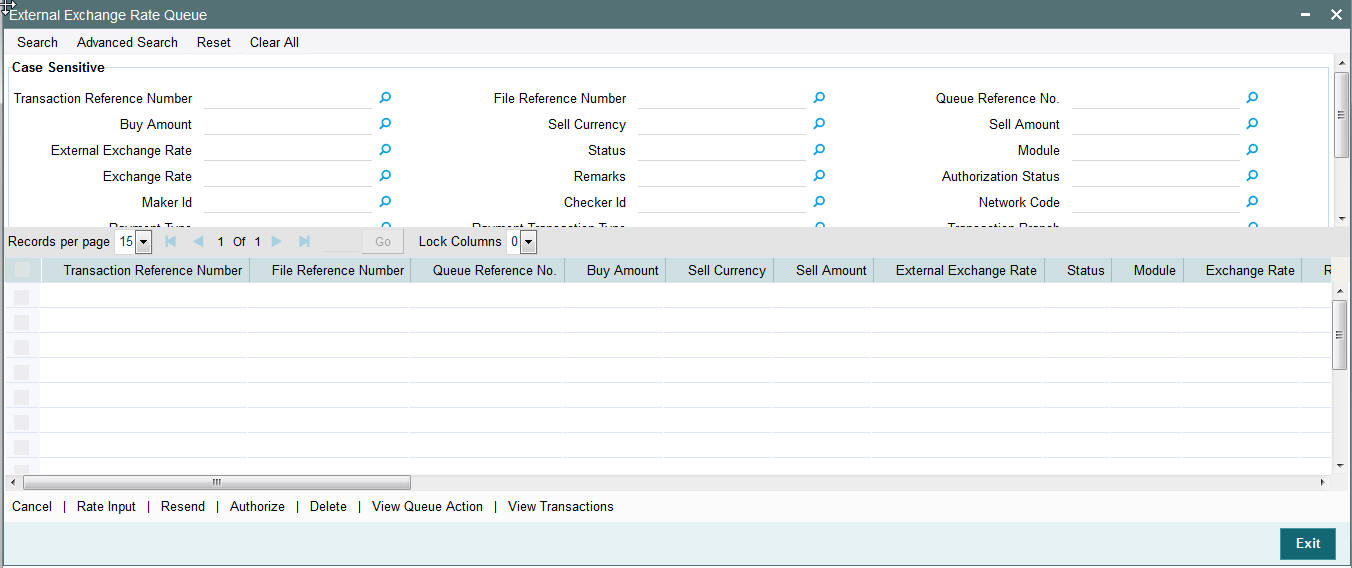
Task: Click into the Transaction Reference Number field
Action: (288, 98)
